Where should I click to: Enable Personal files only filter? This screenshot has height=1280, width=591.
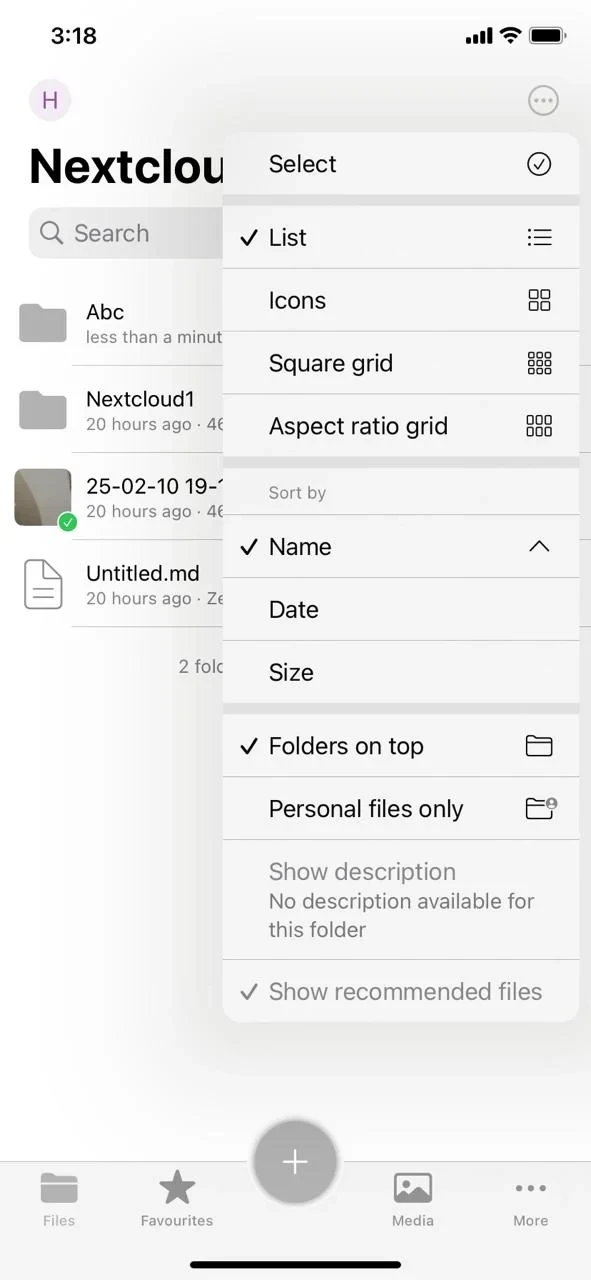pyautogui.click(x=401, y=808)
